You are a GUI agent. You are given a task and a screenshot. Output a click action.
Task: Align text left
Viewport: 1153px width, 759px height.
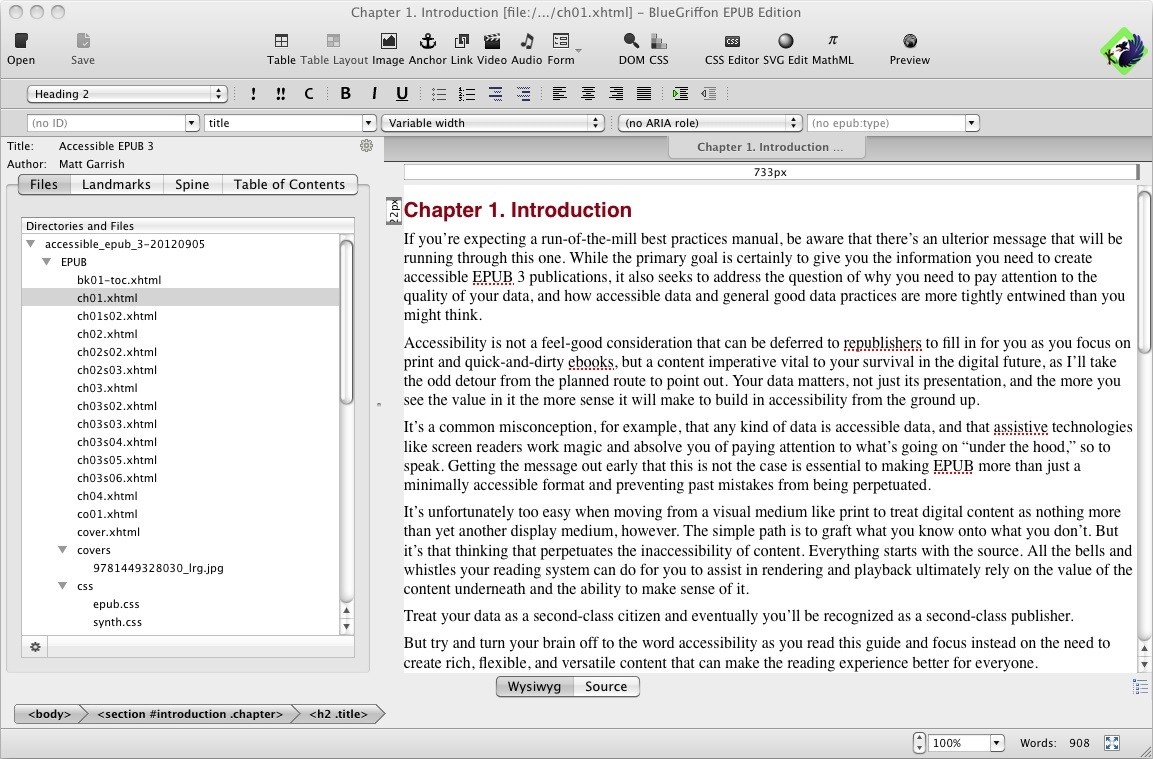point(560,93)
